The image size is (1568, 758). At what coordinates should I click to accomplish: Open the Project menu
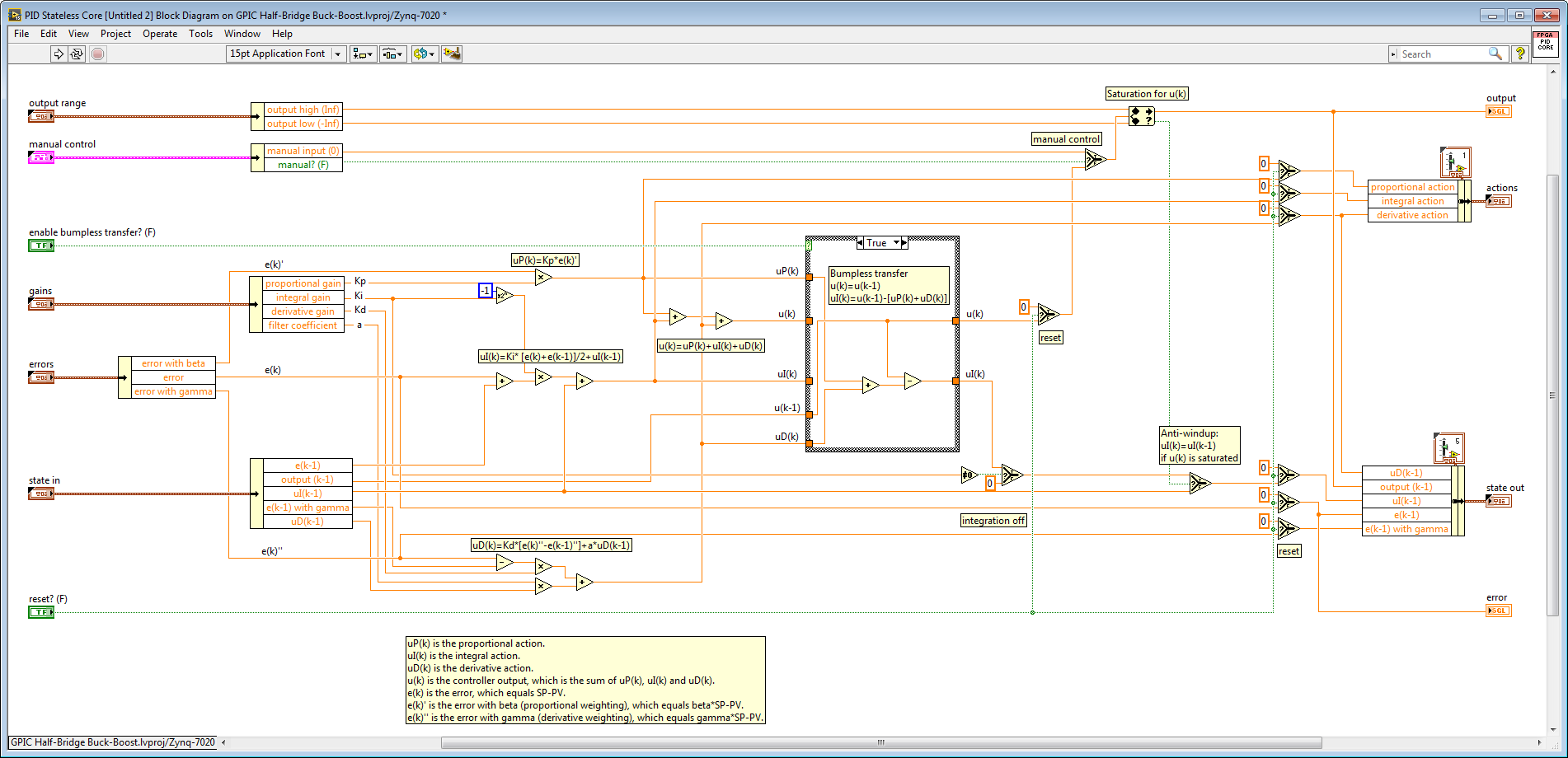(x=115, y=34)
